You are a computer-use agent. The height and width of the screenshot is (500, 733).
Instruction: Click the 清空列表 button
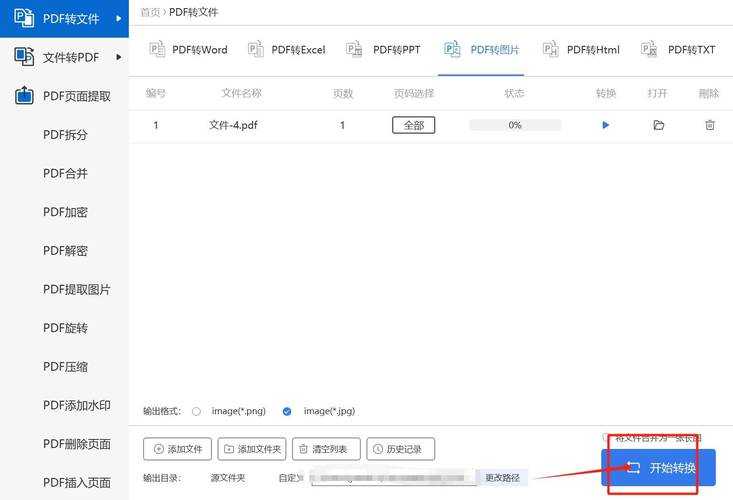[326, 449]
